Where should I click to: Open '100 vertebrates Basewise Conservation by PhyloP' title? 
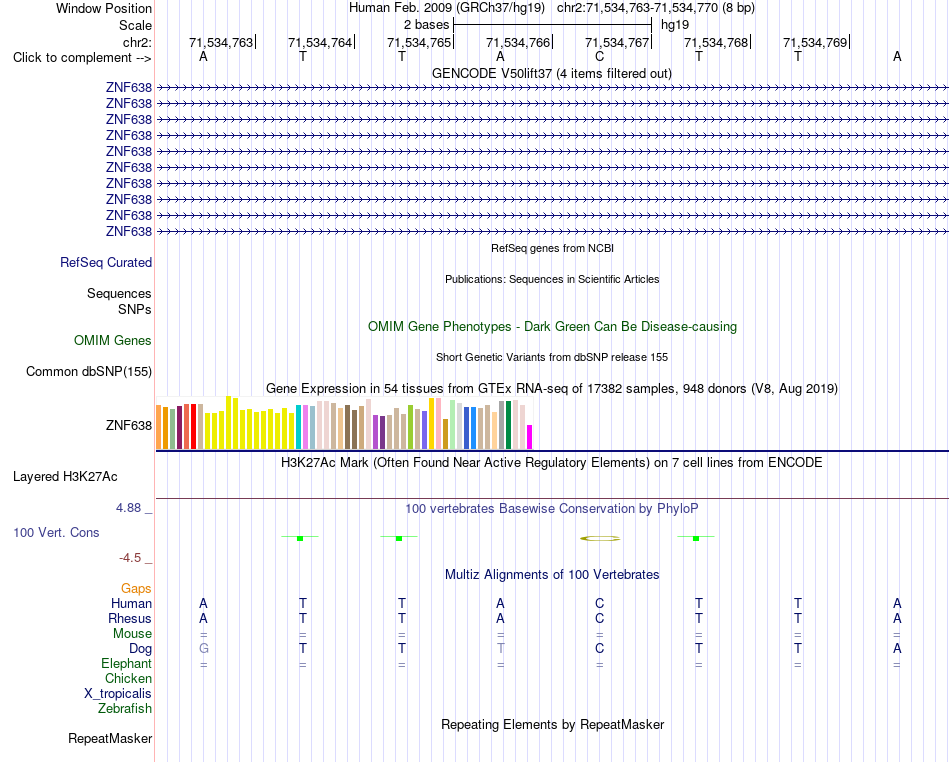[x=552, y=509]
